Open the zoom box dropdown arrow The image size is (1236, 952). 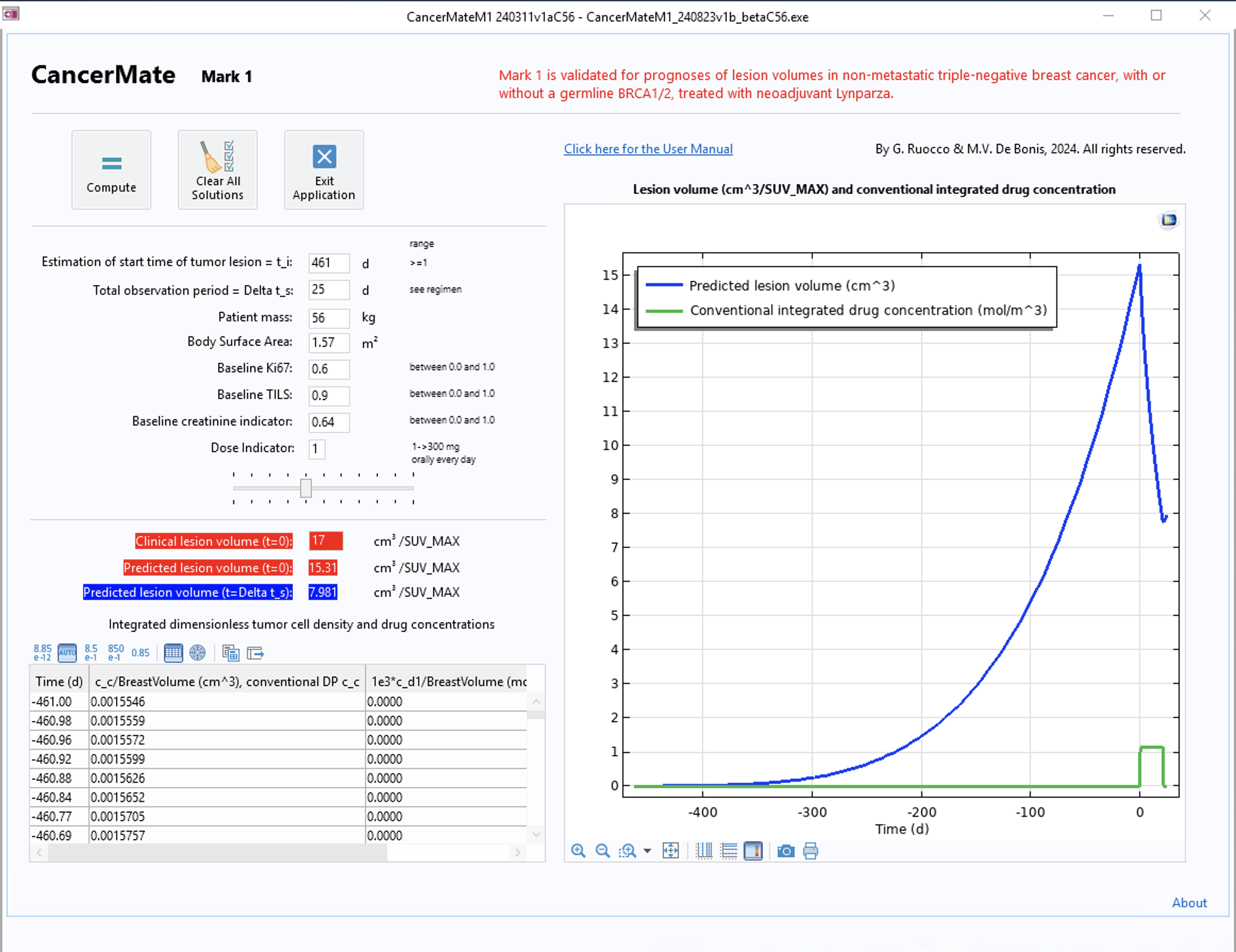pos(647,851)
